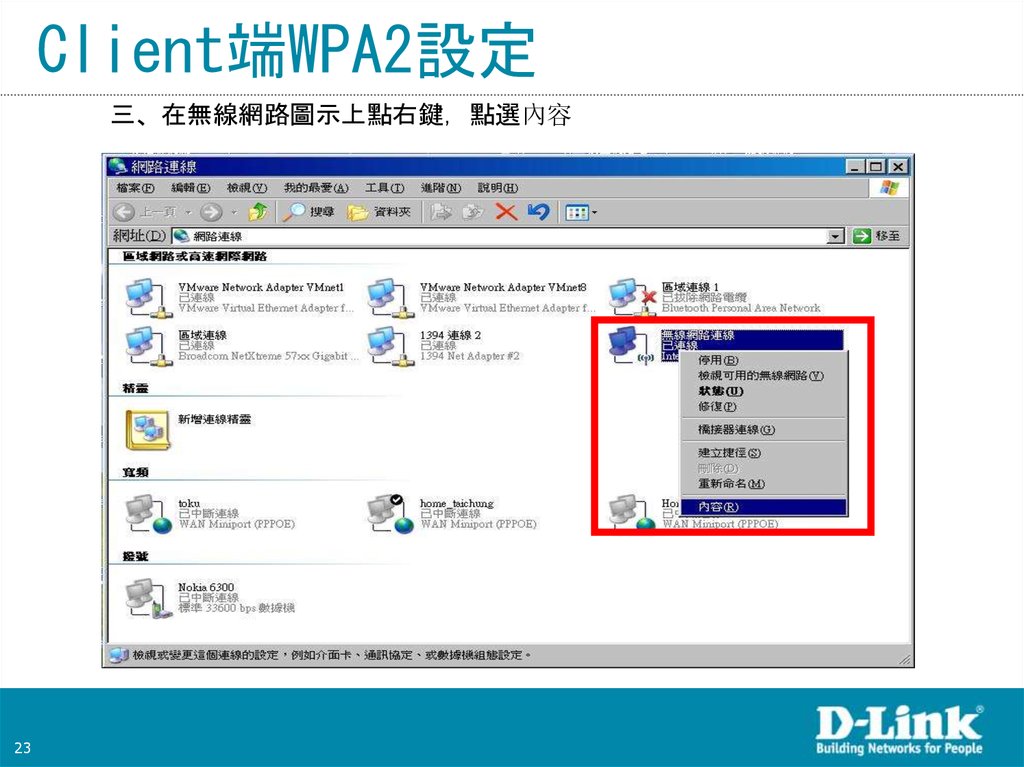Click the 寬頻 group header
This screenshot has width=1024, height=767.
click(x=135, y=472)
